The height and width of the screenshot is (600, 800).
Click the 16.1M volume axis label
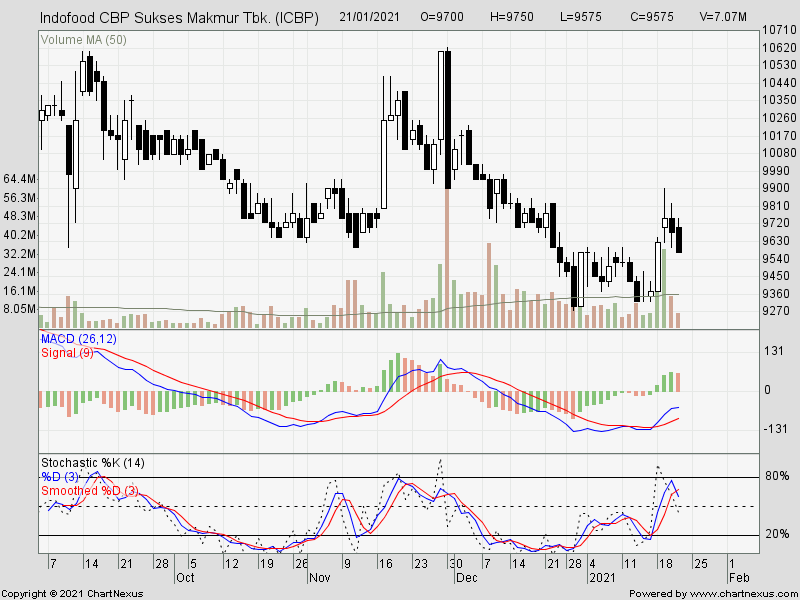(x=19, y=291)
